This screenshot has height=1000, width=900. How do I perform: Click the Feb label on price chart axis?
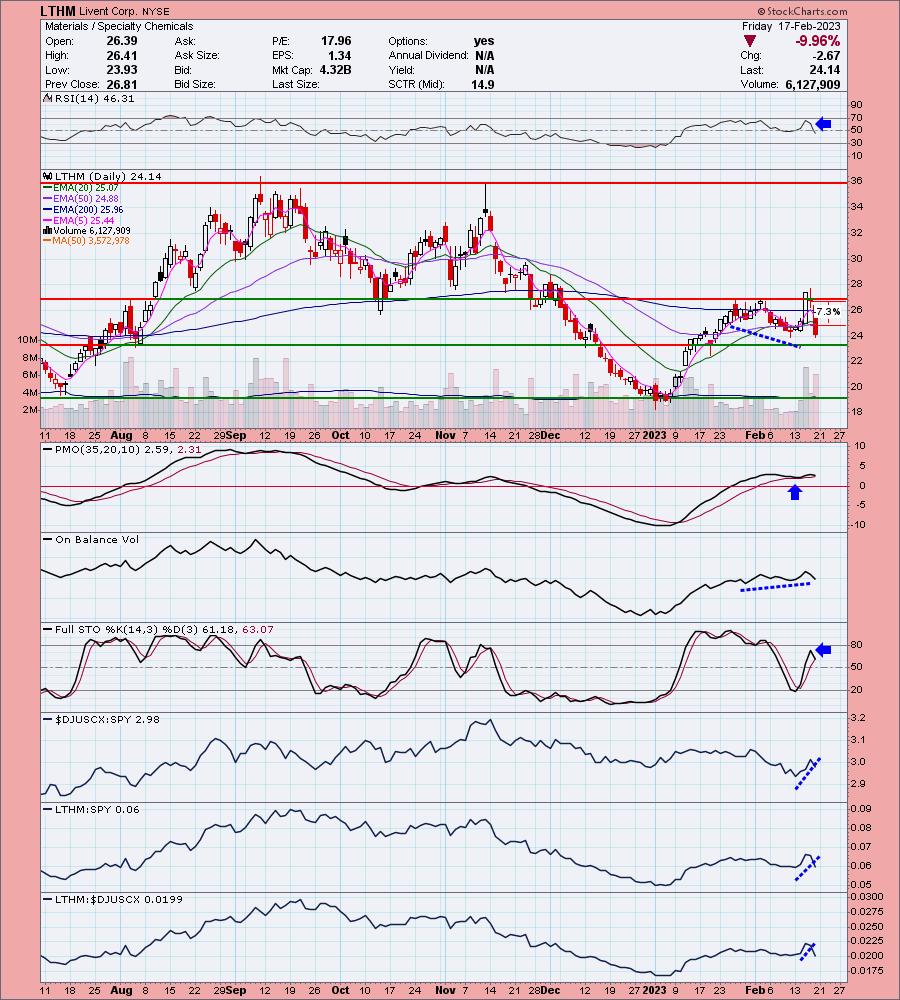coord(755,436)
